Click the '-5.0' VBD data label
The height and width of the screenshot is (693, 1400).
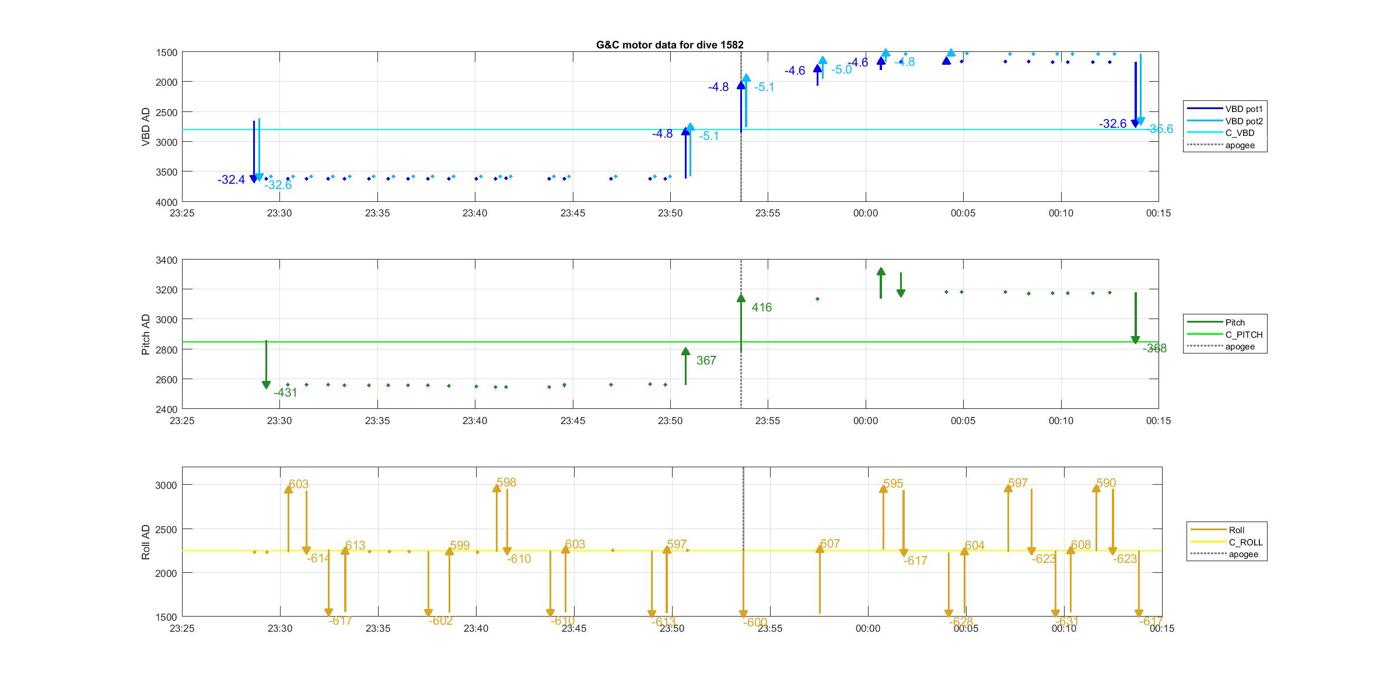click(842, 70)
